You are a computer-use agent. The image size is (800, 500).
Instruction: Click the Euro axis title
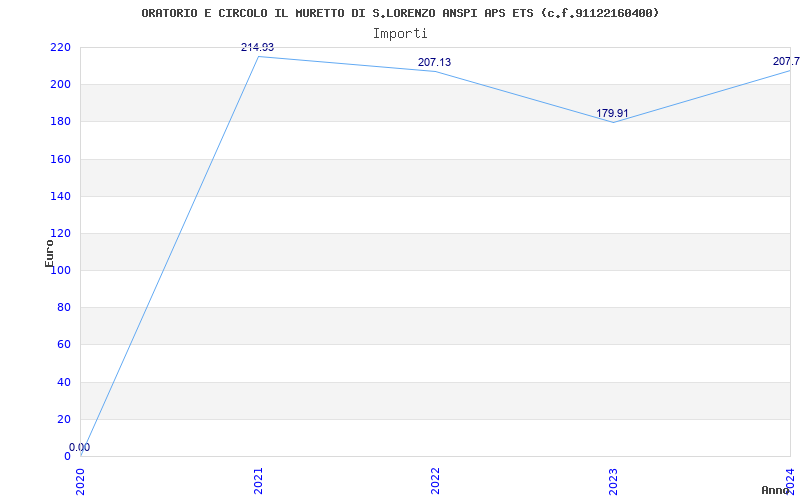(49, 254)
